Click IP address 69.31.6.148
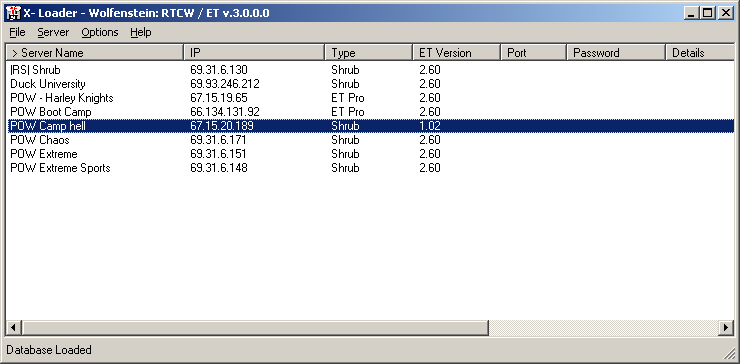 [219, 168]
